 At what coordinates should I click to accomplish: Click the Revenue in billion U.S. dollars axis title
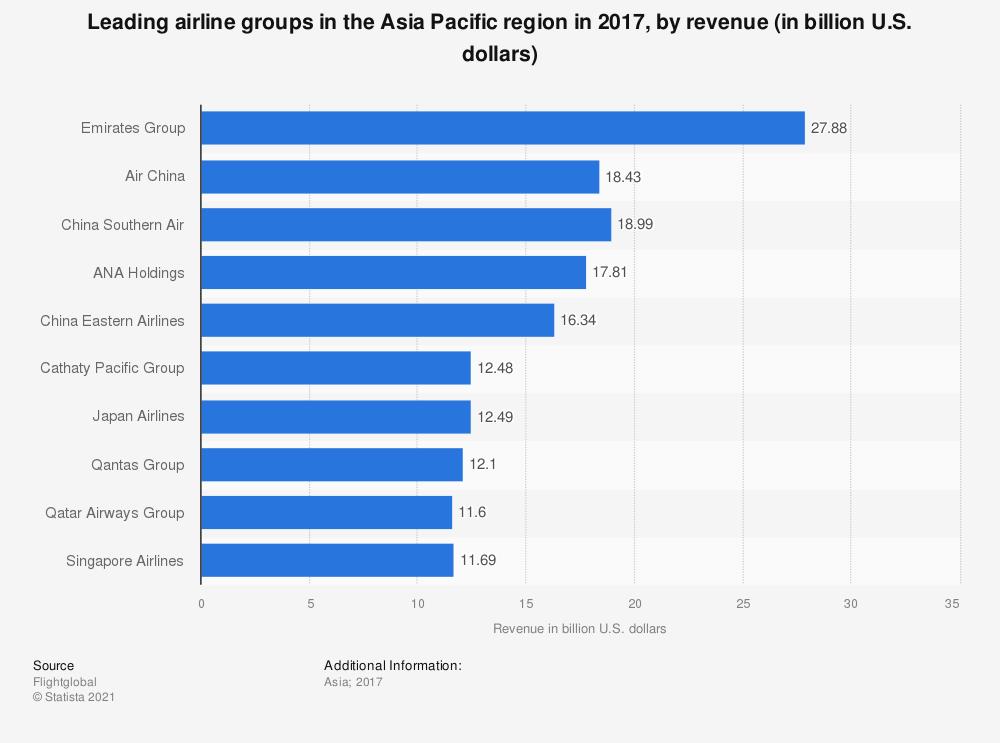[579, 629]
